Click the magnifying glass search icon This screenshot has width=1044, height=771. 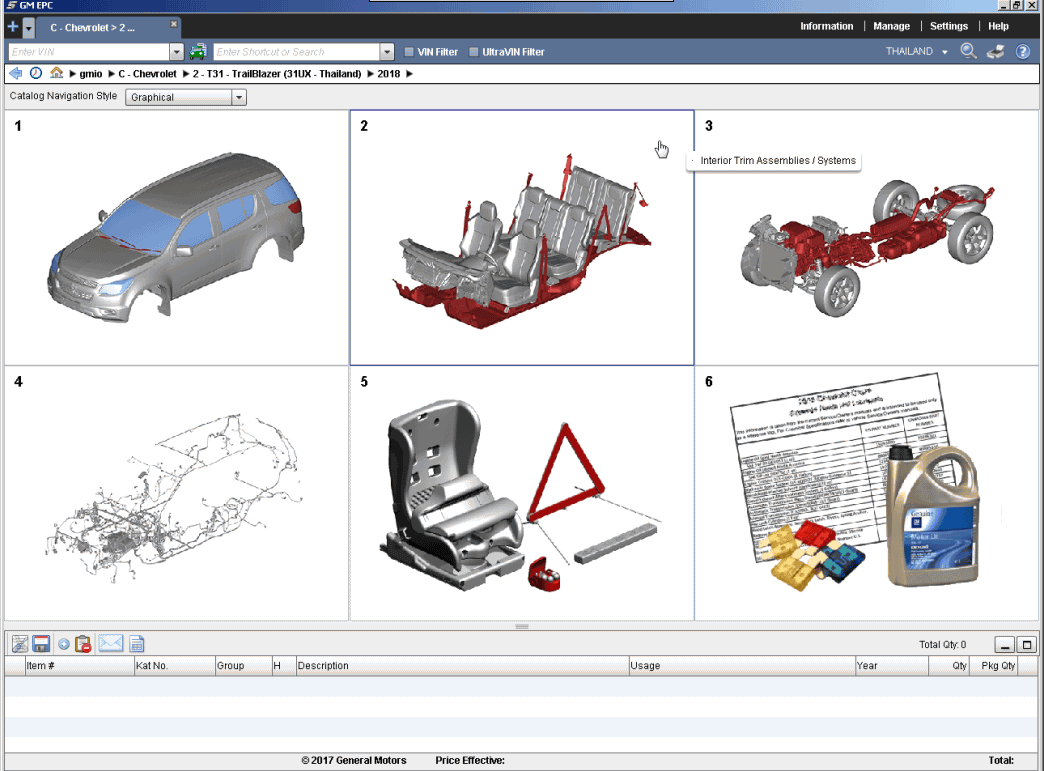[x=968, y=52]
